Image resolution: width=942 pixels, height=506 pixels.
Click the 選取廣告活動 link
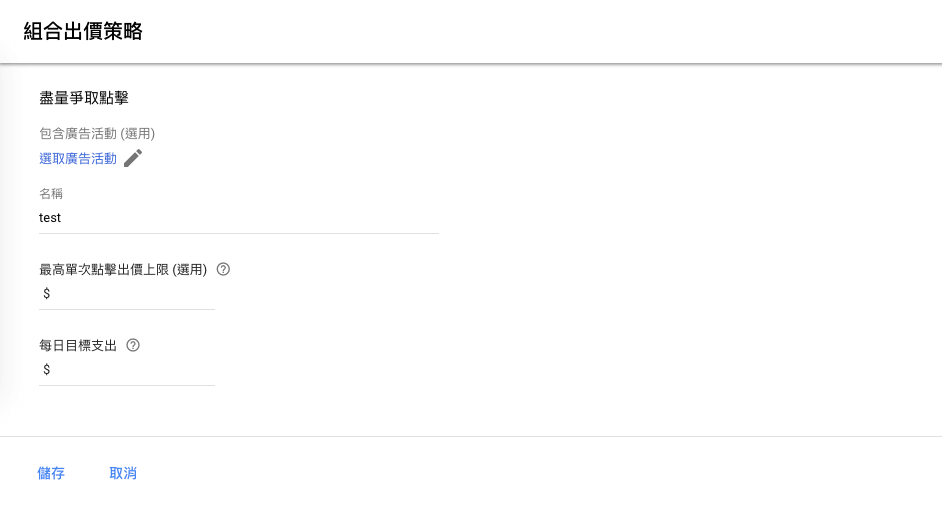click(x=78, y=159)
